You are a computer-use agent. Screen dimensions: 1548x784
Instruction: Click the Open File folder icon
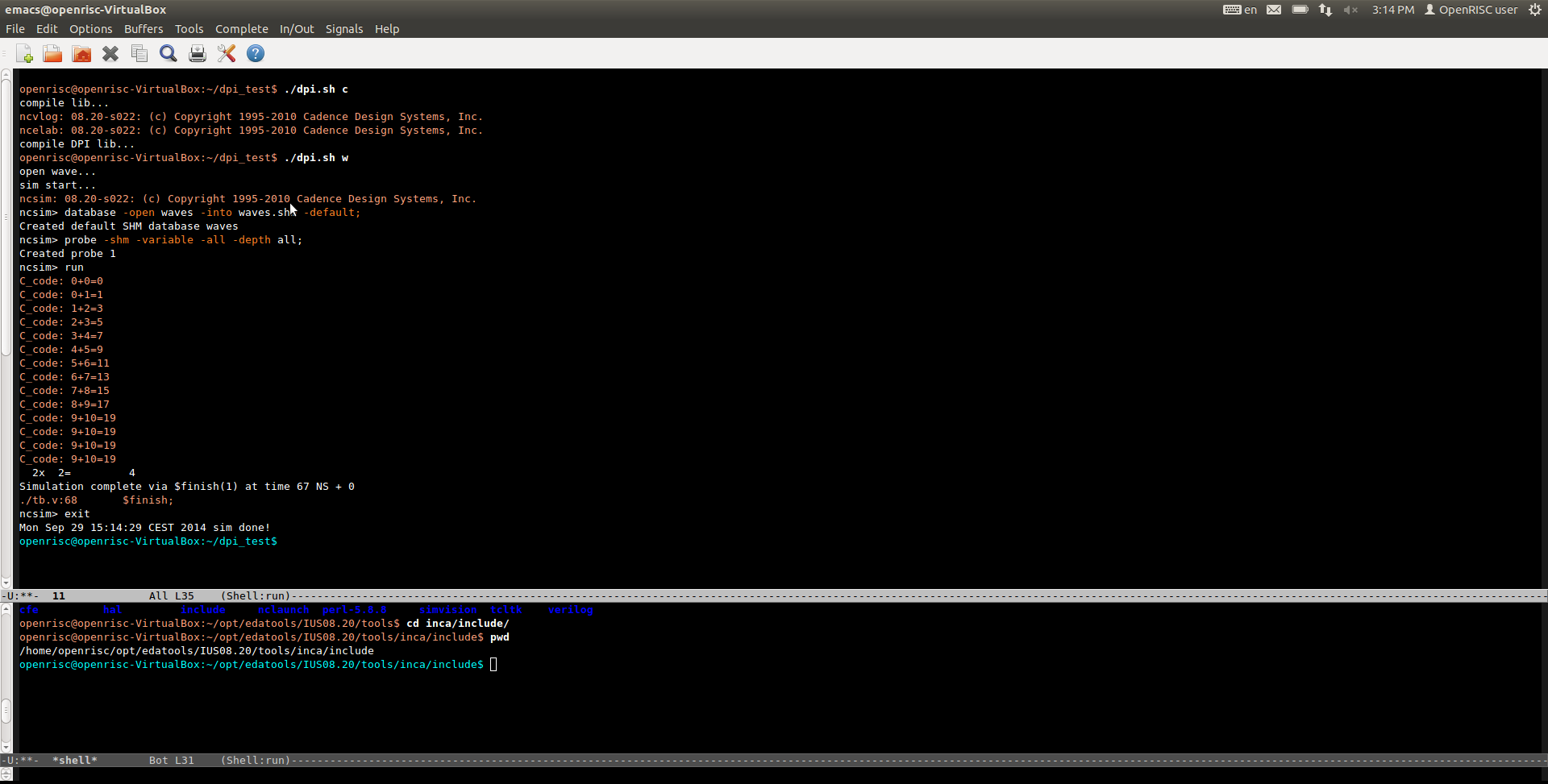click(x=52, y=54)
